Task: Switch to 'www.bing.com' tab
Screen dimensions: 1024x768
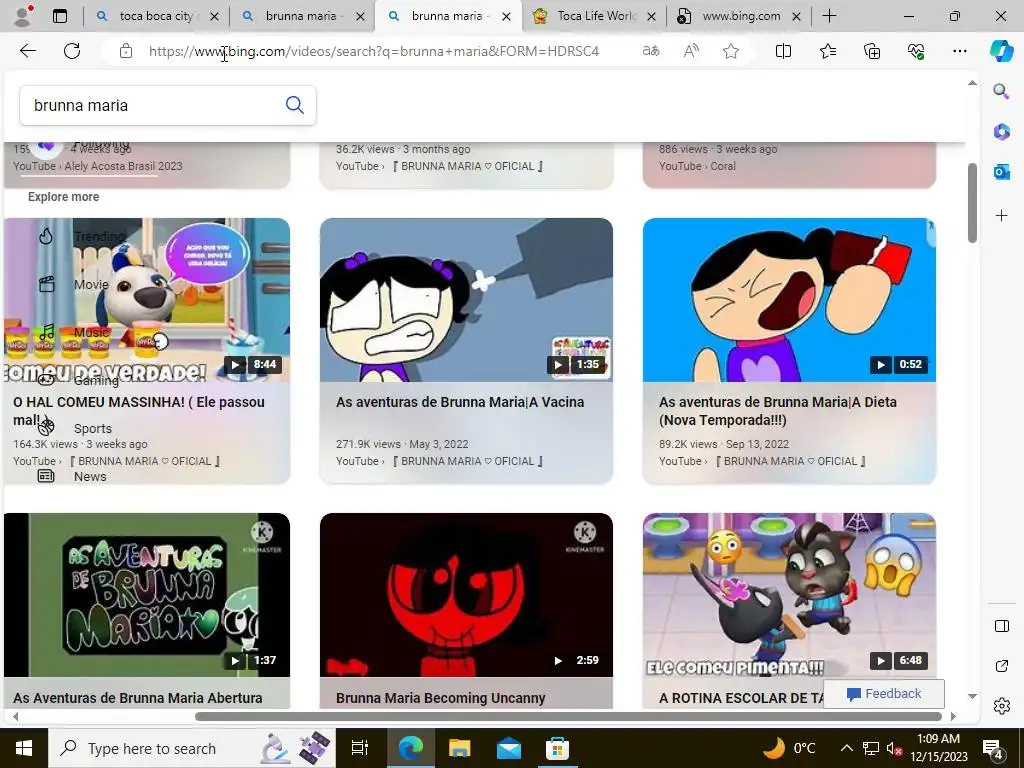Action: click(x=739, y=16)
